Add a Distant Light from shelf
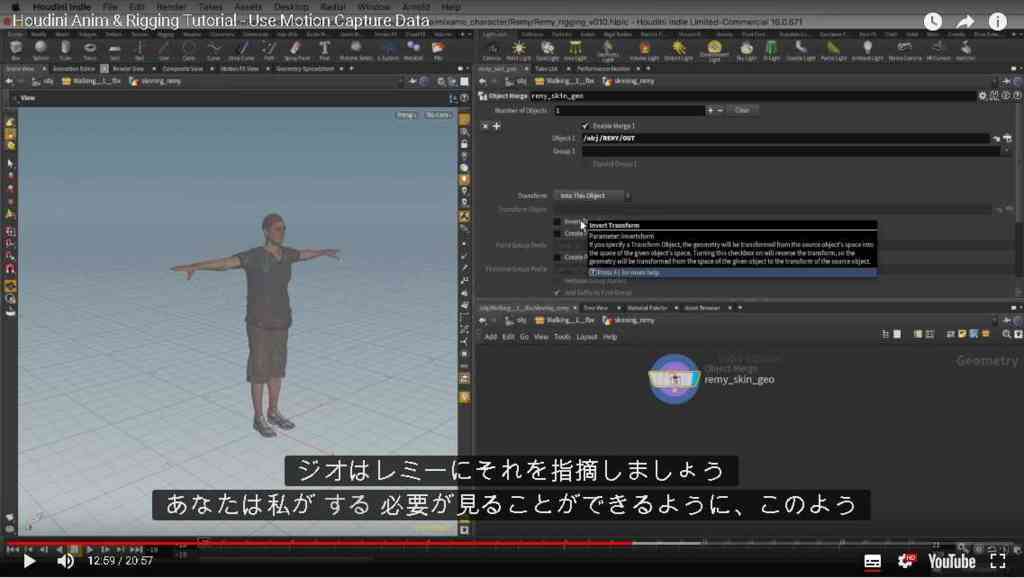1024x578 pixels. point(679,50)
